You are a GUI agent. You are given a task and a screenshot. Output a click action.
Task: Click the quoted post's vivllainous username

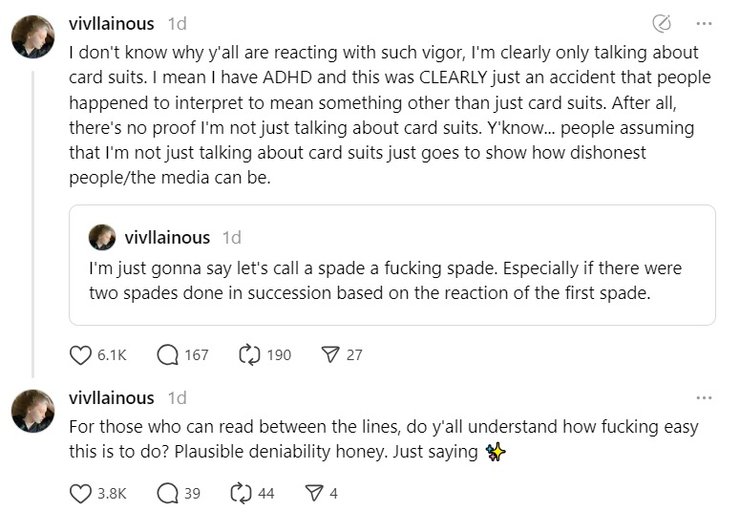coord(167,237)
